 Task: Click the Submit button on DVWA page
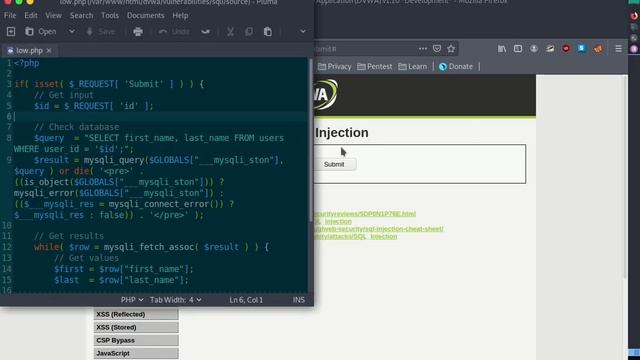(x=334, y=164)
